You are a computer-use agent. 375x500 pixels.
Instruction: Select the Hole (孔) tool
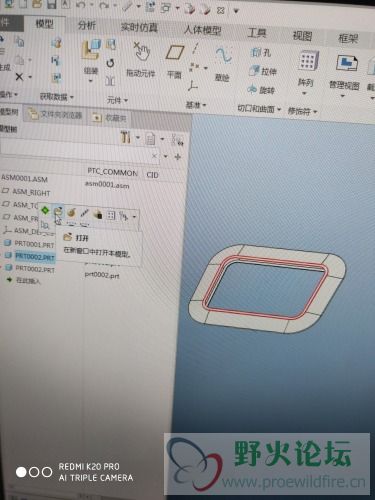(x=261, y=52)
